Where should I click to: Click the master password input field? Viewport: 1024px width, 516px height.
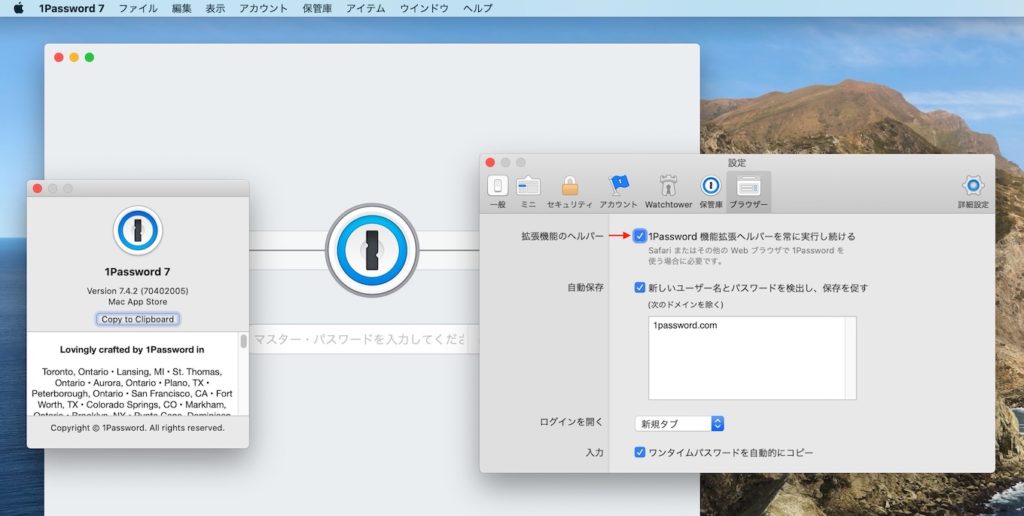pos(358,340)
